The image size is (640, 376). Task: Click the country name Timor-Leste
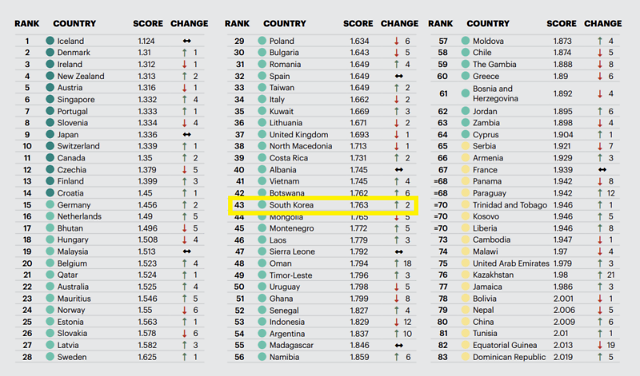click(291, 275)
